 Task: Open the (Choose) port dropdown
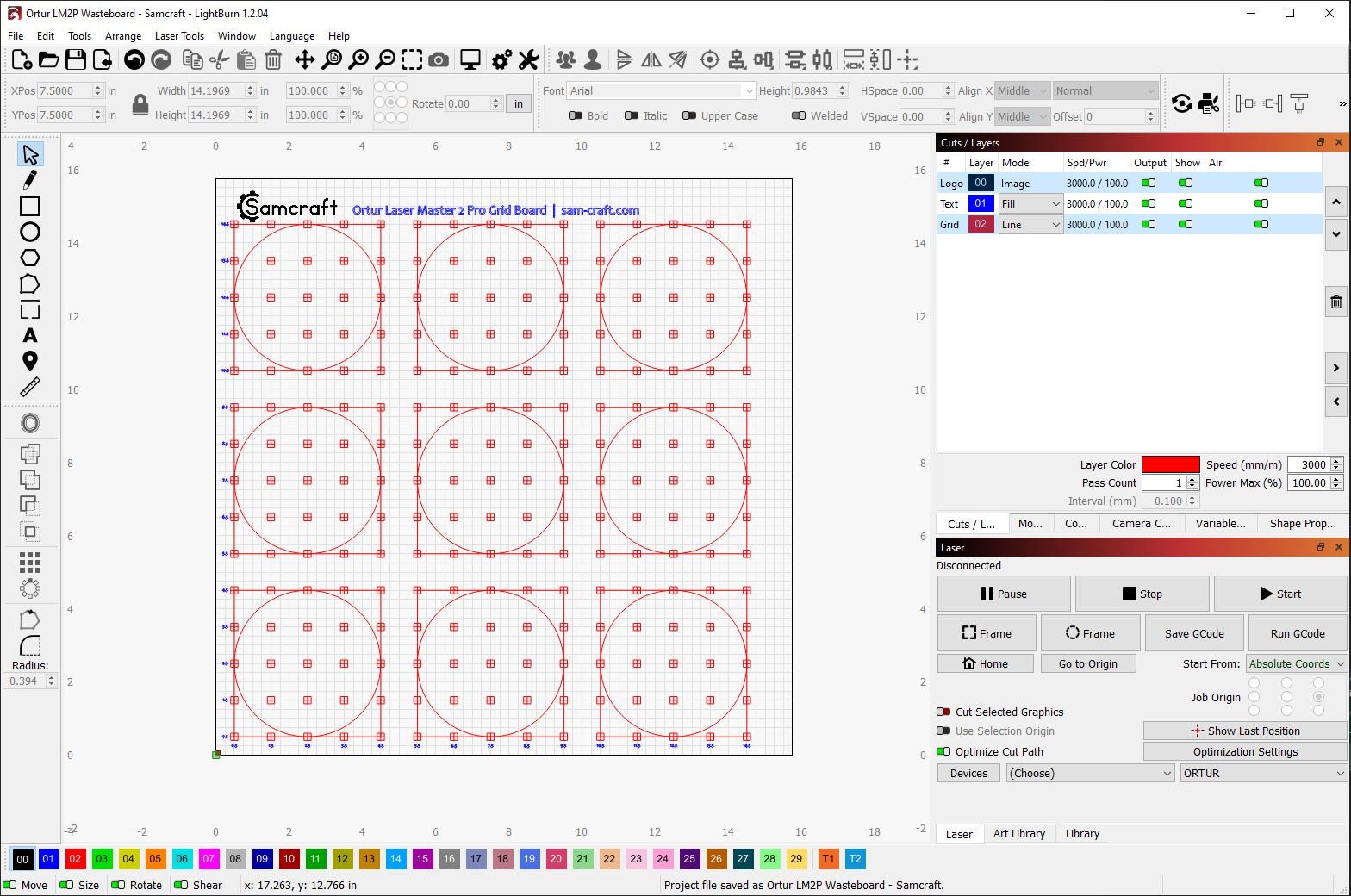point(1090,773)
